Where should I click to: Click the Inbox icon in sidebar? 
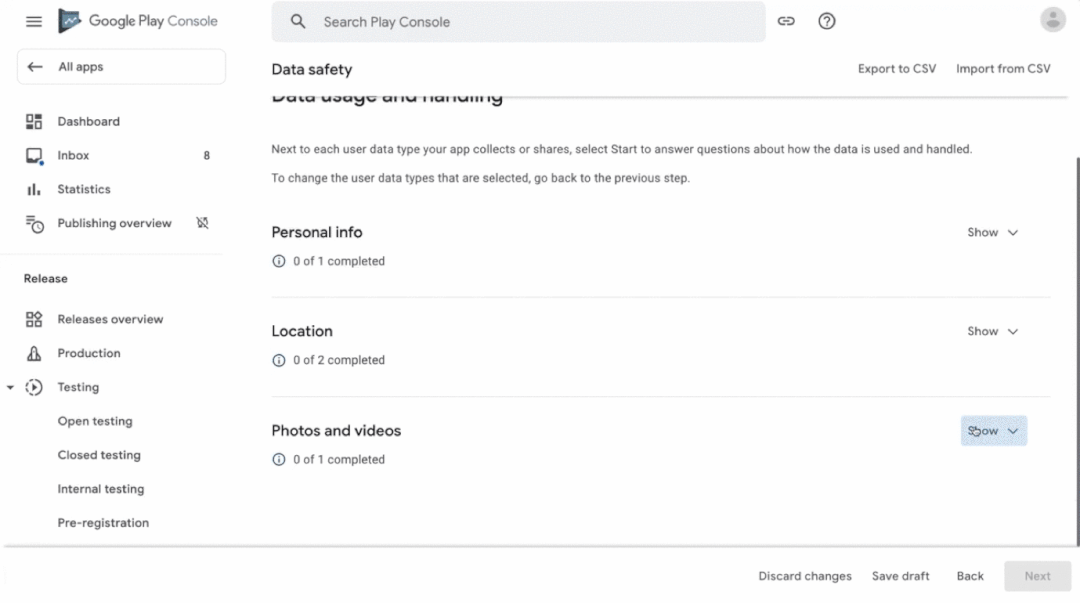pyautogui.click(x=34, y=156)
